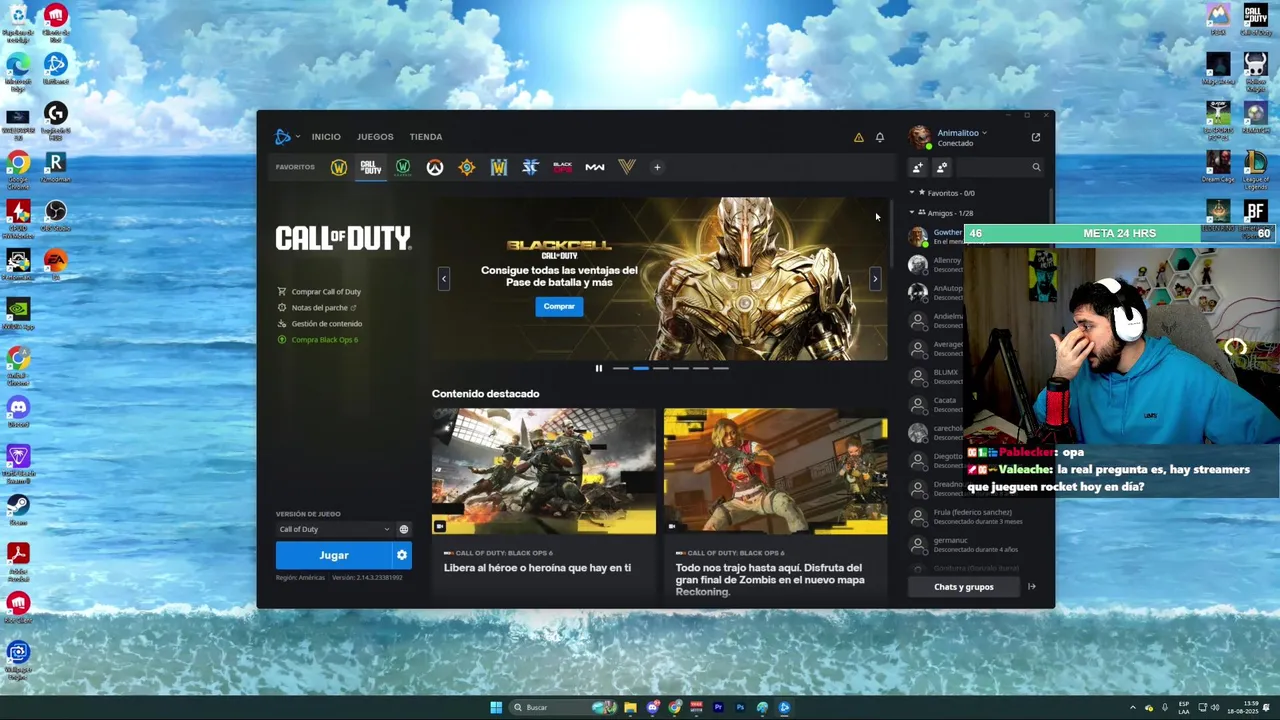The image size is (1280, 720).
Task: Click the add friend icon
Action: pos(918,168)
